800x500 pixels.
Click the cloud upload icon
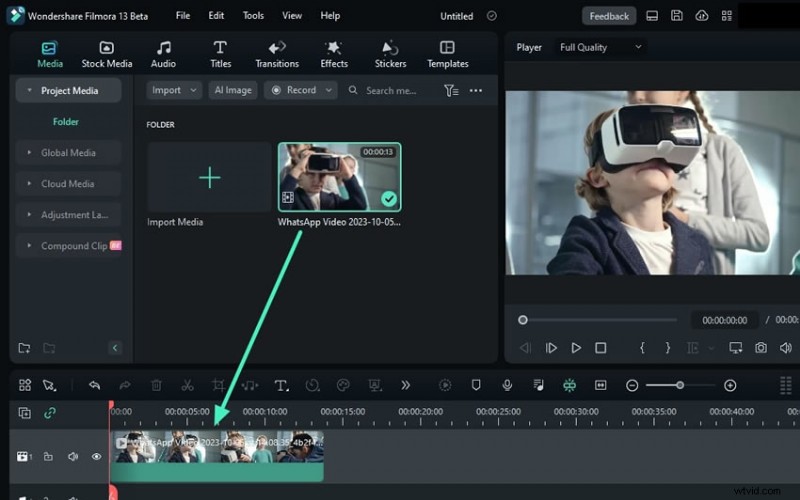click(x=702, y=16)
